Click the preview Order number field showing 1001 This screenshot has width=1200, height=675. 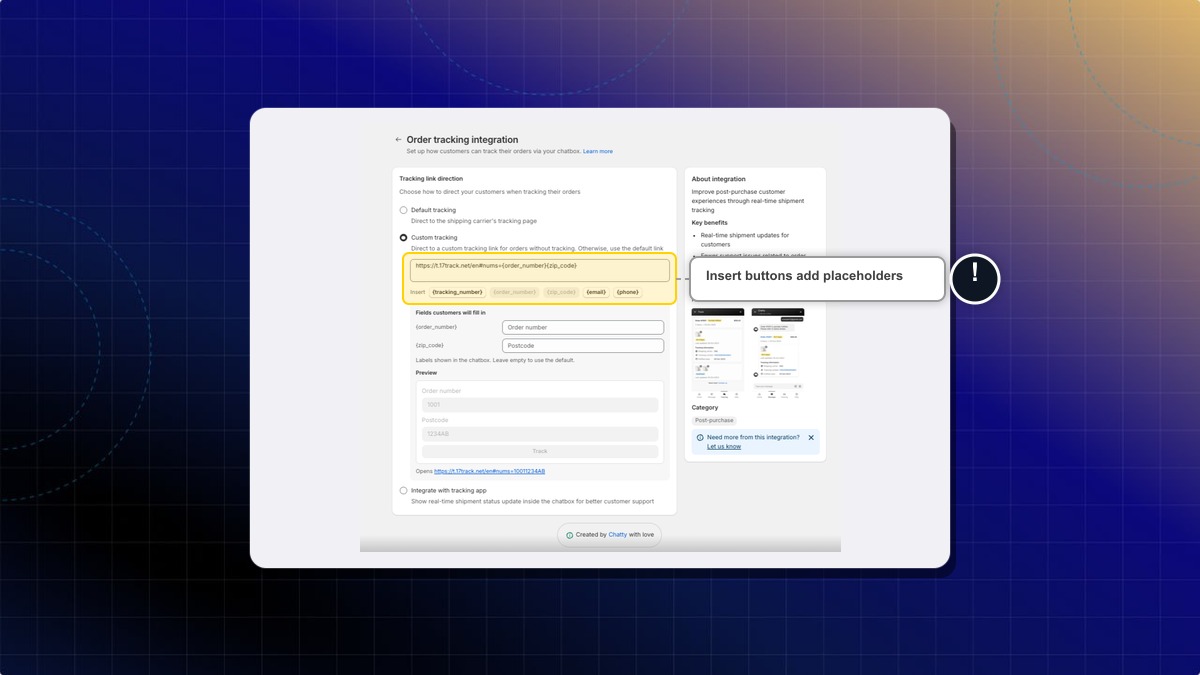pos(540,405)
